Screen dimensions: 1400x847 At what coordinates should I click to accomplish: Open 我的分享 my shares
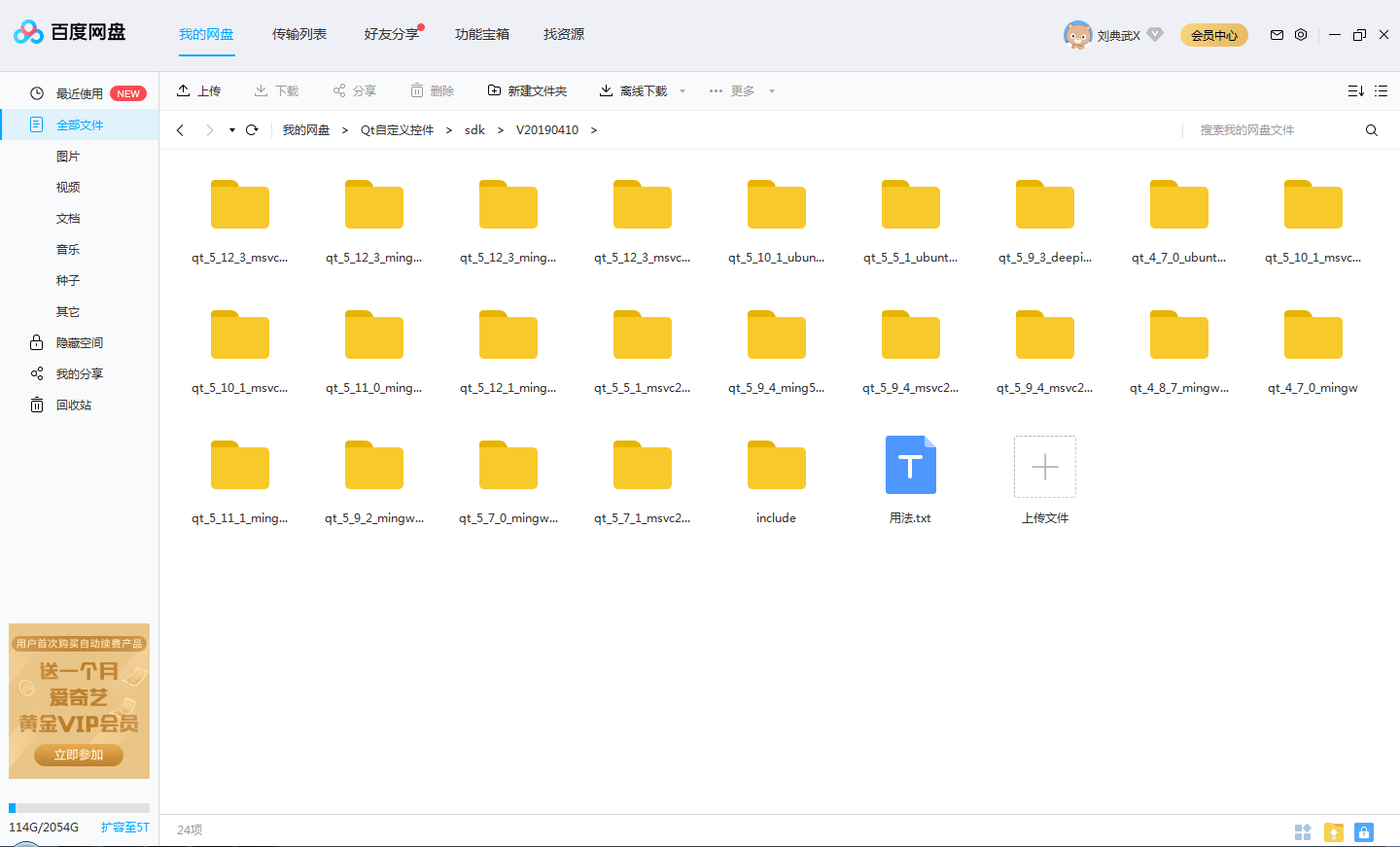79,373
